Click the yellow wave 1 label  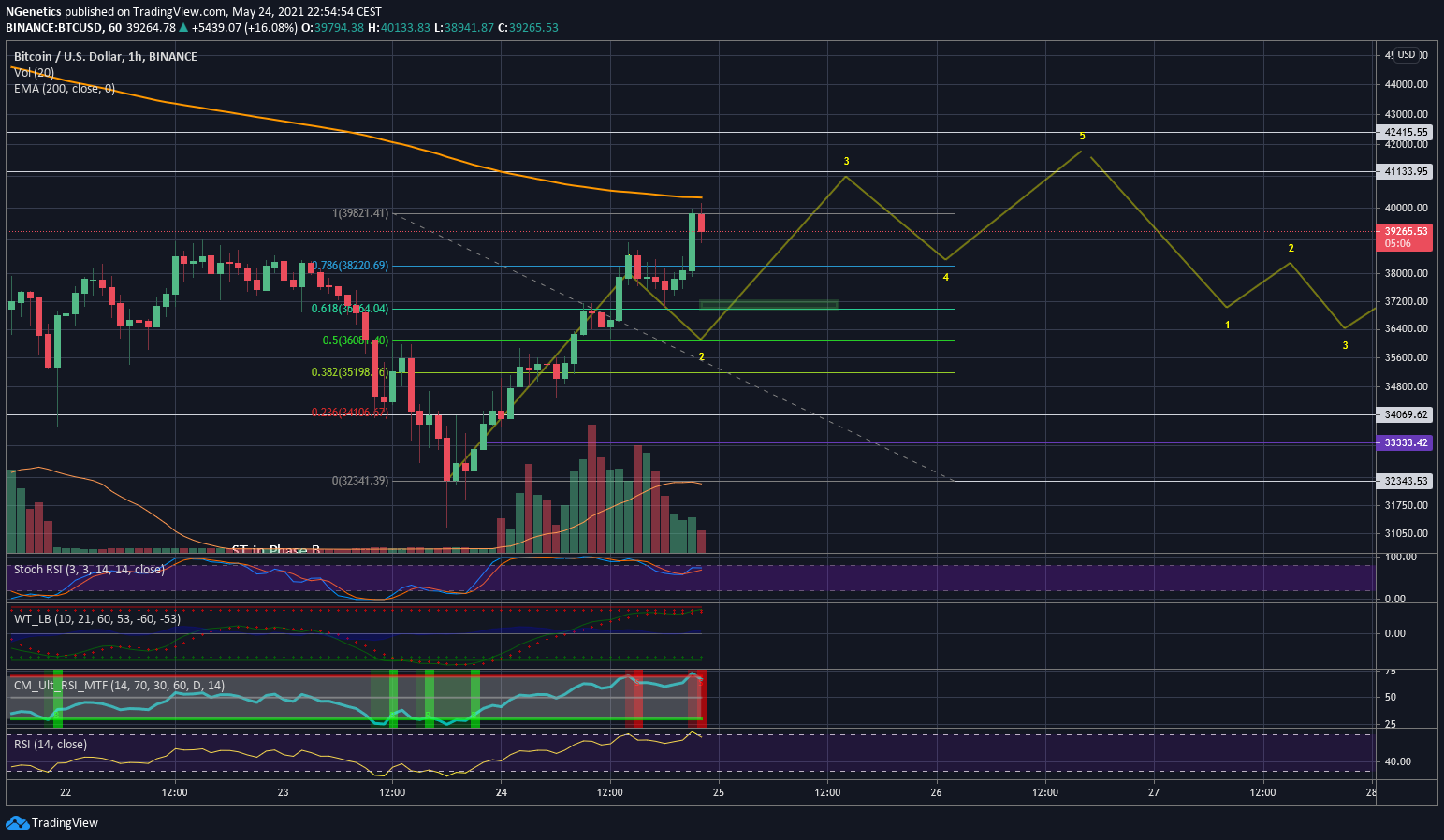click(1228, 326)
